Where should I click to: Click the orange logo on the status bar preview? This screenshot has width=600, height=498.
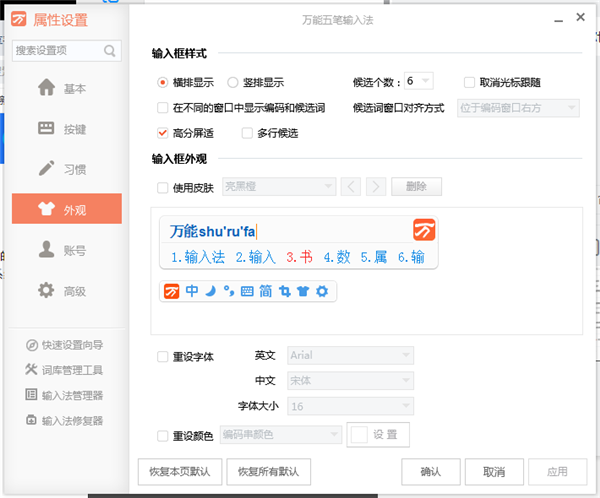[x=171, y=291]
